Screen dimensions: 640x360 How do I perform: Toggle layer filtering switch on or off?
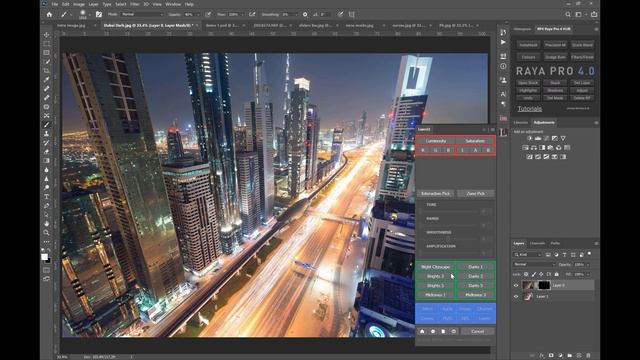coord(589,254)
